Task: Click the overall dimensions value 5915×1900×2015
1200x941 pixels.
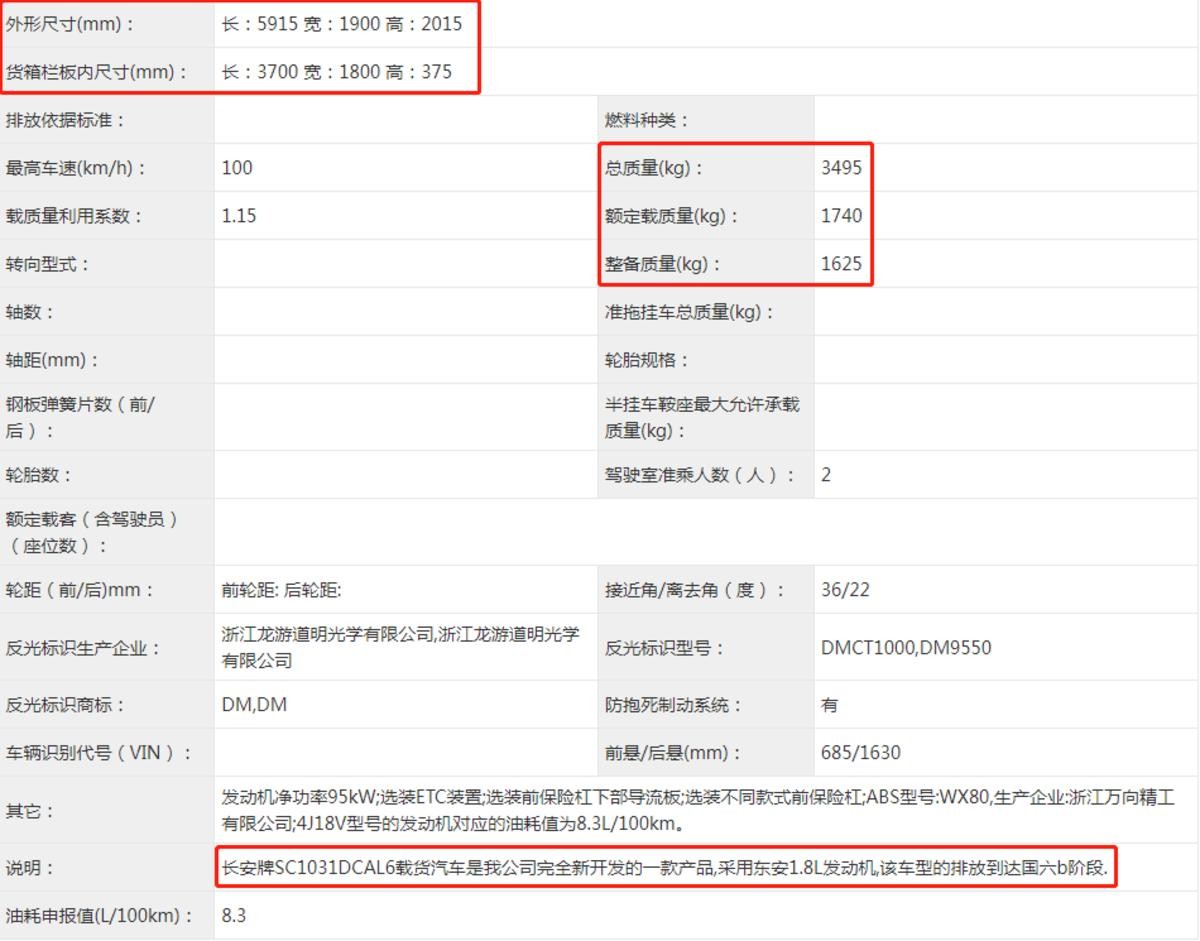Action: point(341,24)
